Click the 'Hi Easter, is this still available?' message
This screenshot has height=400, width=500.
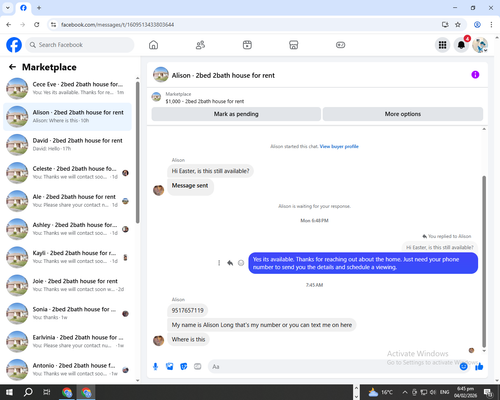(210, 171)
